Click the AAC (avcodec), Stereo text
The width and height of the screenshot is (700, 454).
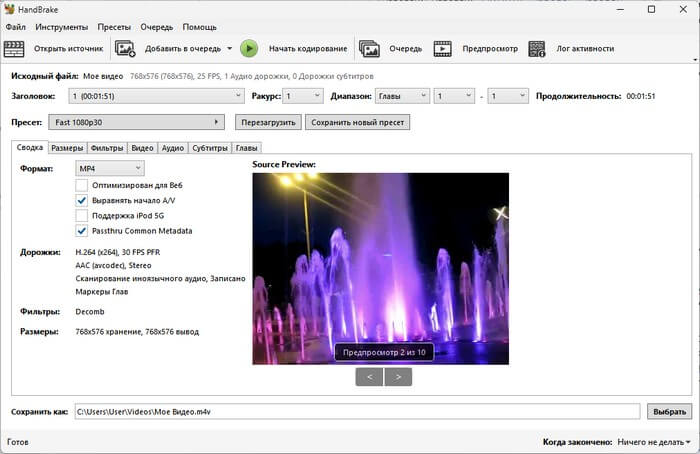pyautogui.click(x=113, y=265)
